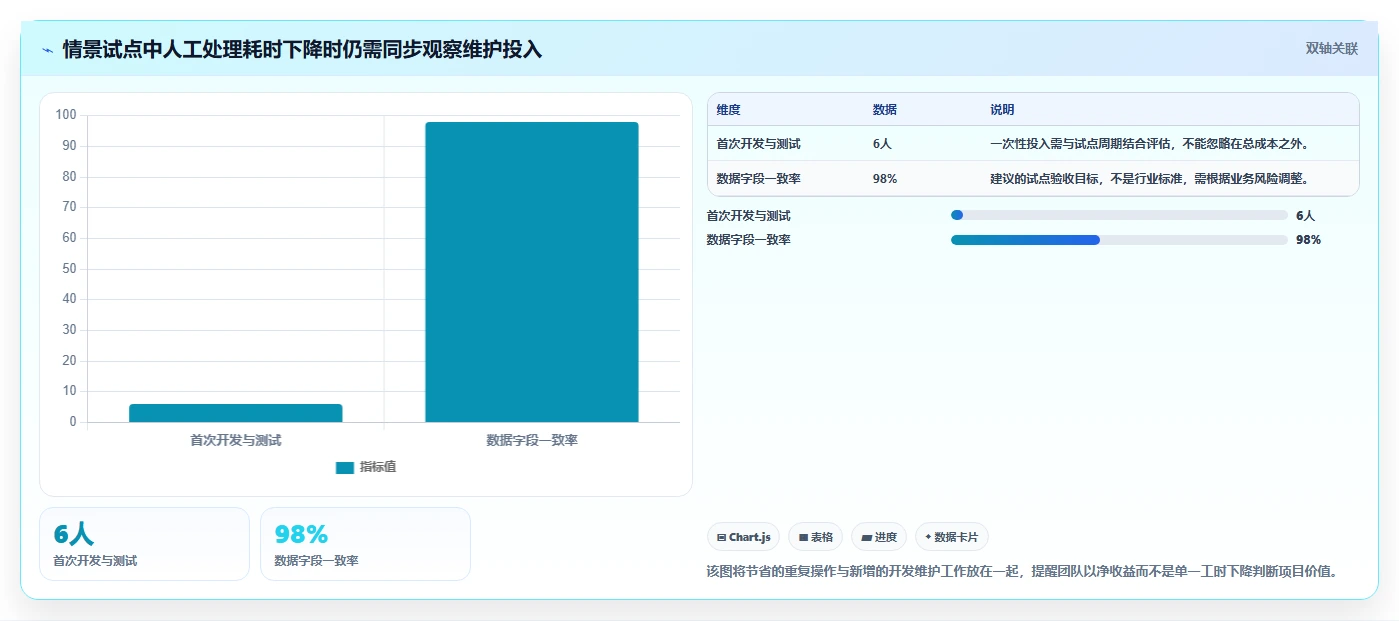Click the 98% table cell
The height and width of the screenshot is (621, 1399).
coord(885,178)
